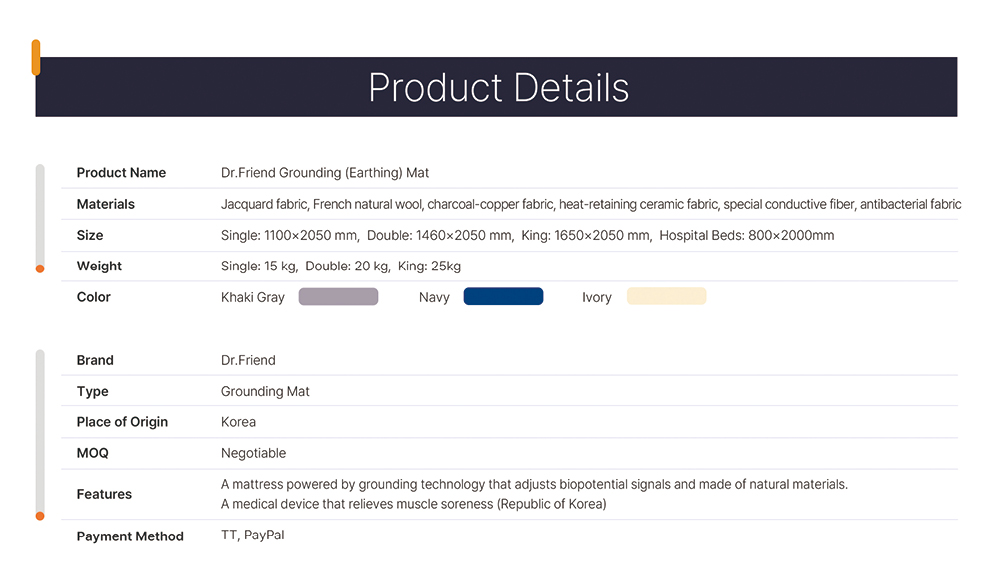1000x586 pixels.
Task: Click the Materials row label
Action: [x=106, y=204]
